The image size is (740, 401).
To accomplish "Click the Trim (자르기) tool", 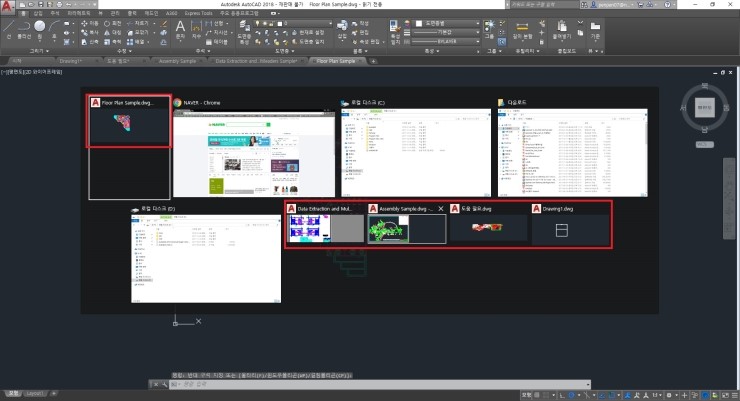I will pyautogui.click(x=137, y=23).
